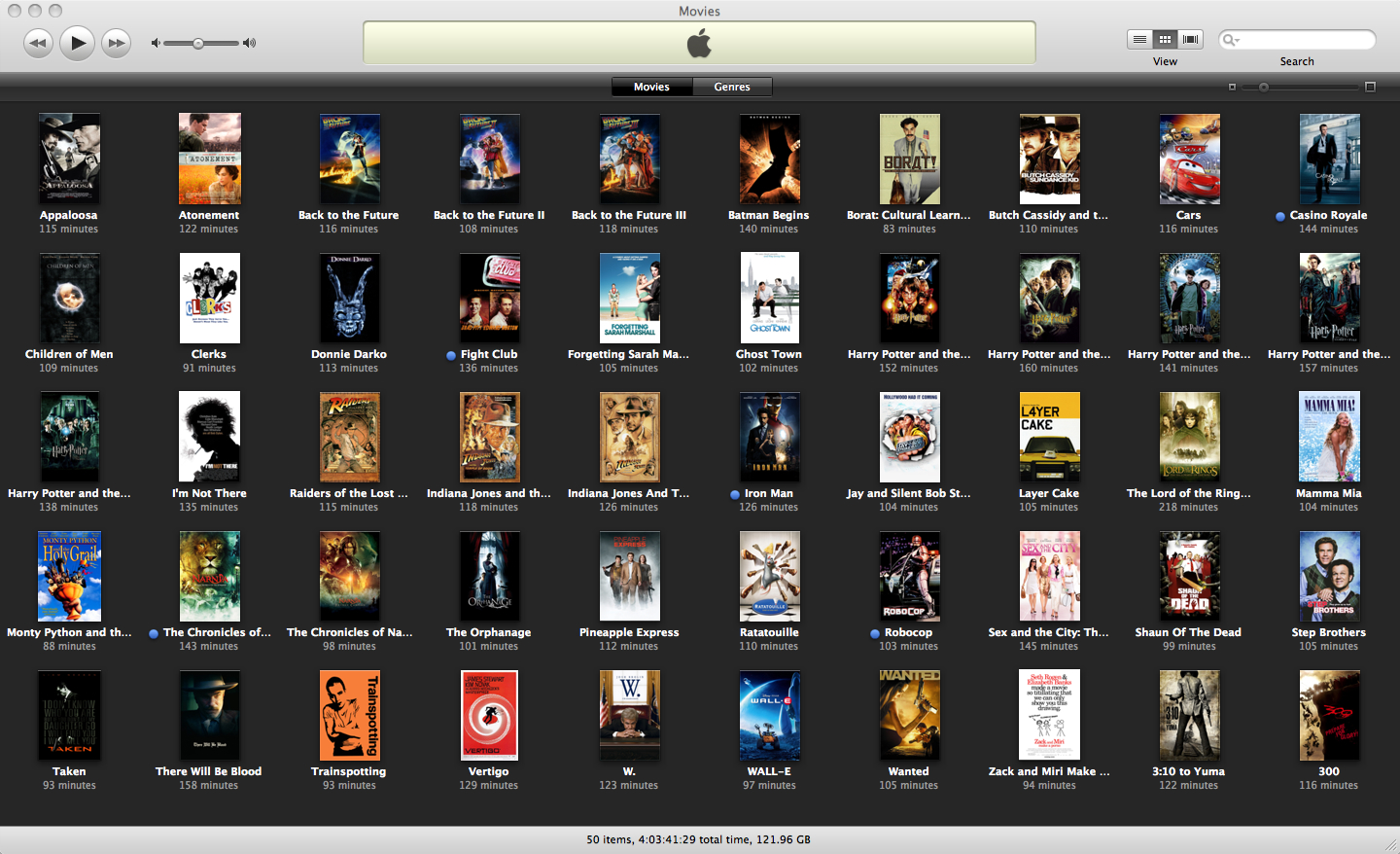The height and width of the screenshot is (854, 1400).
Task: Select the Appaloosa movie poster
Action: pyautogui.click(x=69, y=159)
